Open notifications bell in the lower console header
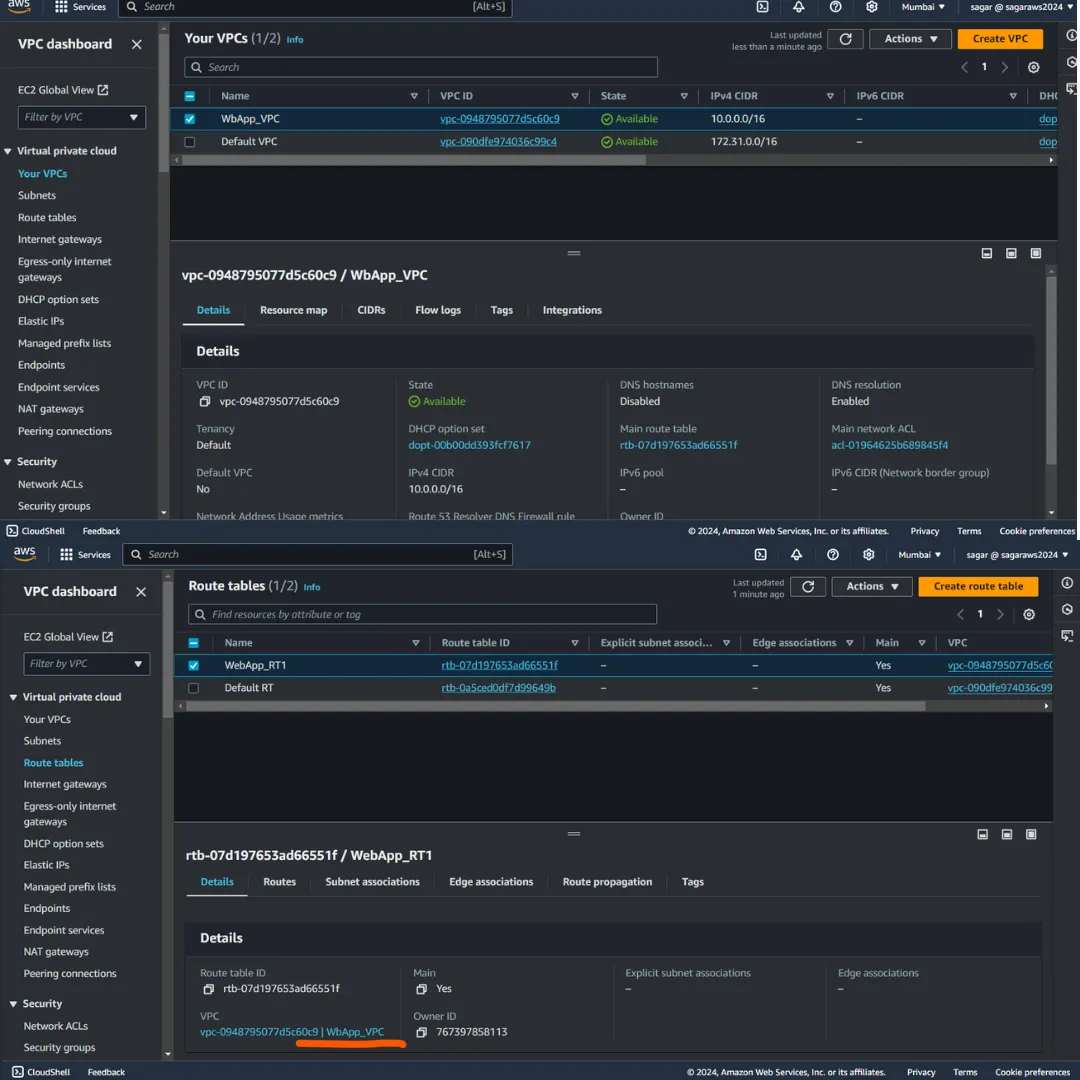Image resolution: width=1080 pixels, height=1080 pixels. point(796,554)
